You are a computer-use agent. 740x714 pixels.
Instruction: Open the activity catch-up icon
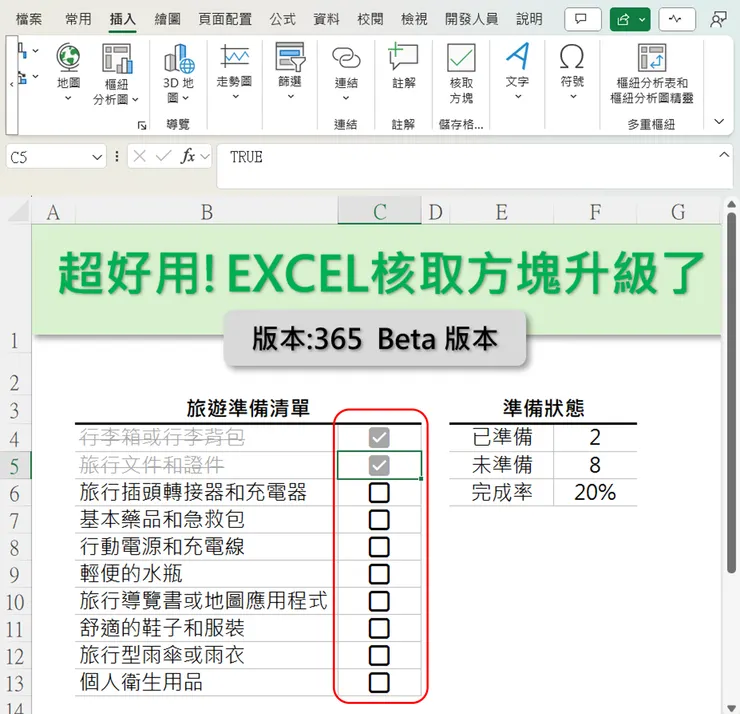coord(676,19)
